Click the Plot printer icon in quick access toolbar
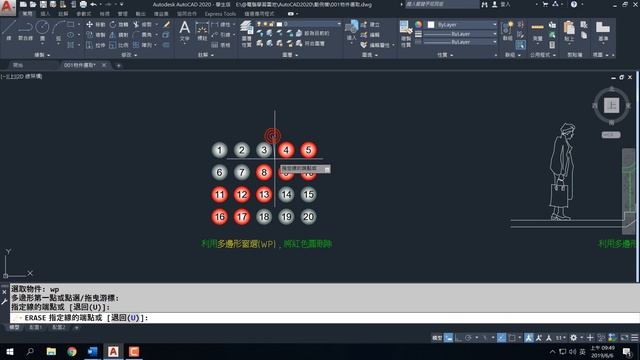This screenshot has height=360, width=640. [x=83, y=4]
